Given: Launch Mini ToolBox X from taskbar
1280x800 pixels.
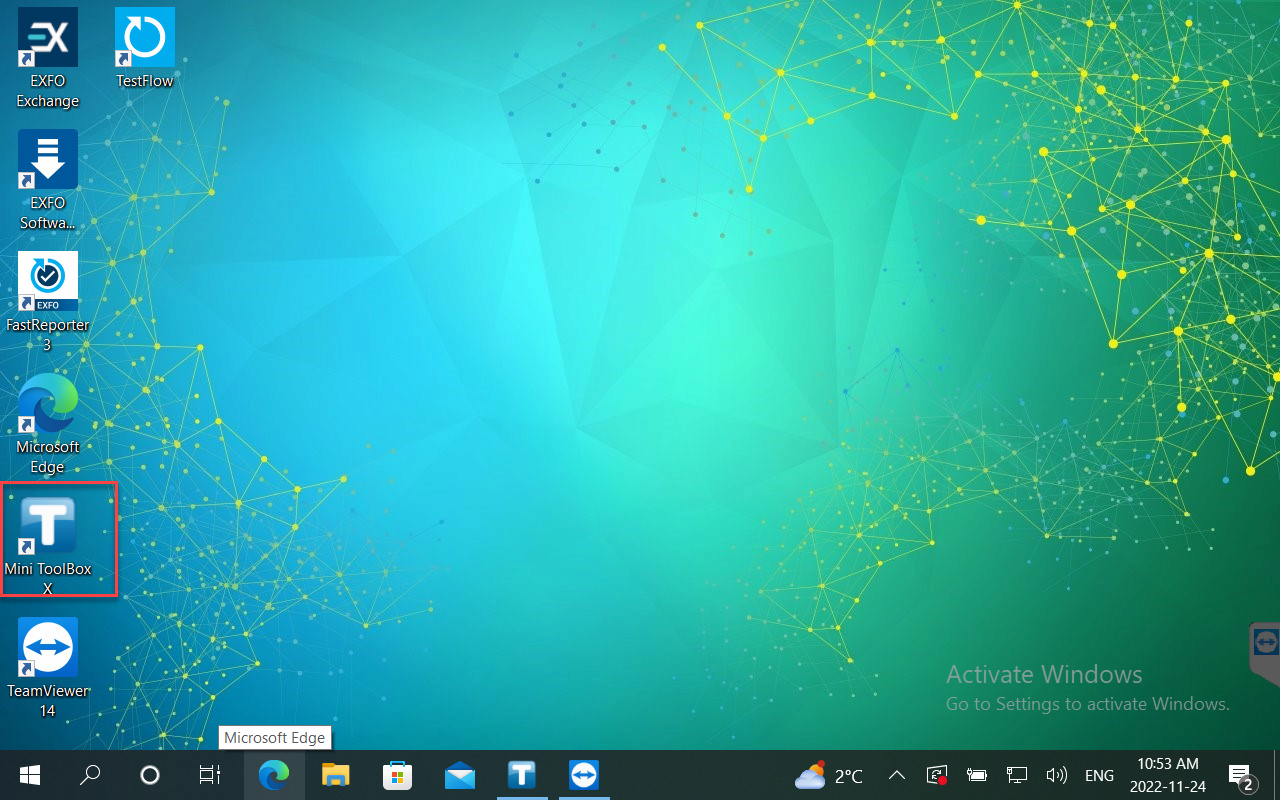Looking at the screenshot, I should pos(522,775).
